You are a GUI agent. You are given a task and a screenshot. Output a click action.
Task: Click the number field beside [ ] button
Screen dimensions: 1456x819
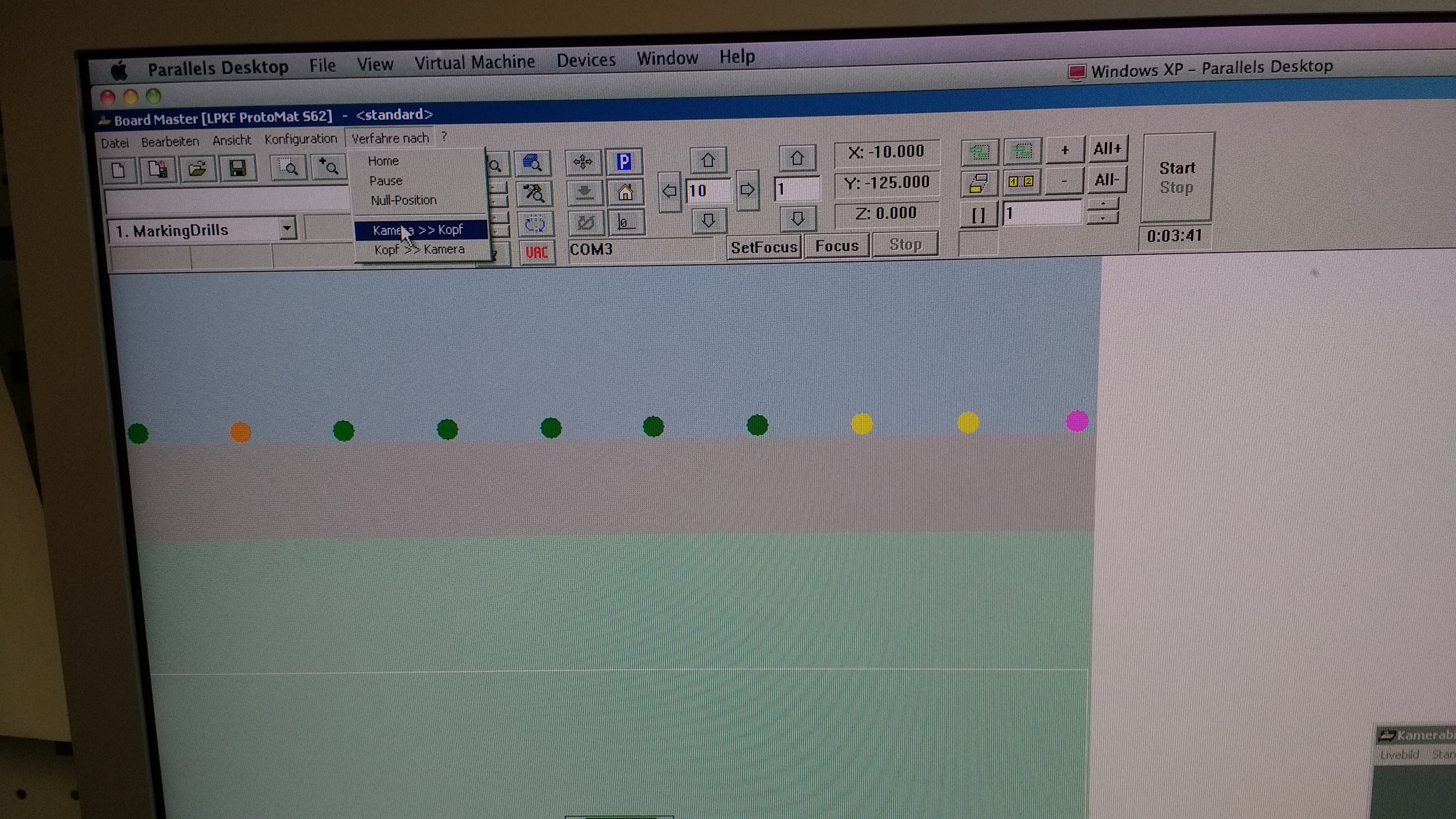[1042, 213]
